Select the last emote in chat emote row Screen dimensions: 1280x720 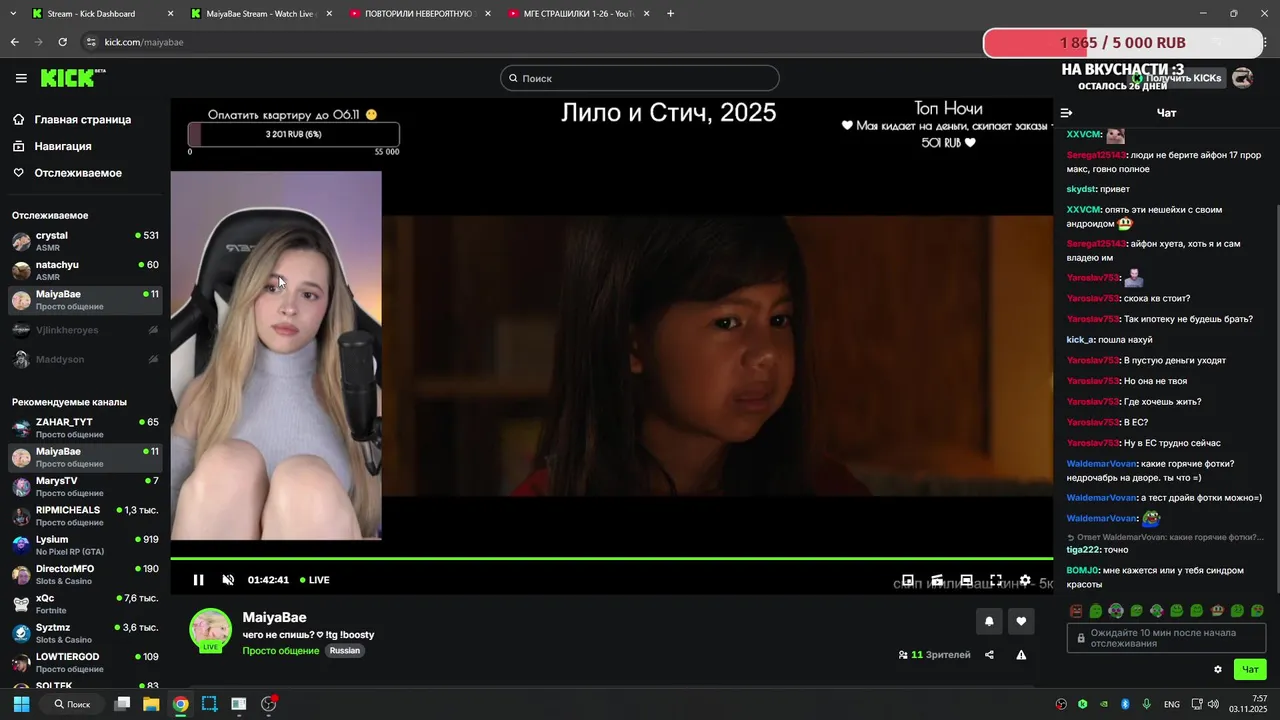coord(1257,611)
